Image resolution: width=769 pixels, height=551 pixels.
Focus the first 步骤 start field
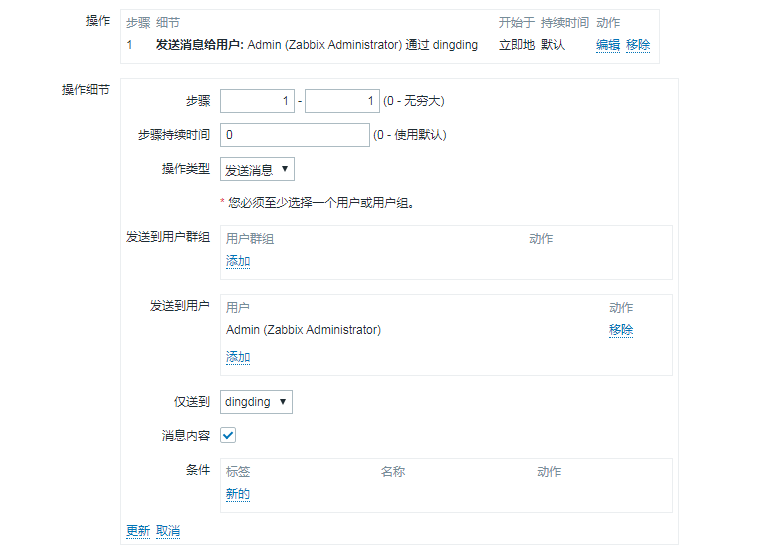[x=257, y=101]
